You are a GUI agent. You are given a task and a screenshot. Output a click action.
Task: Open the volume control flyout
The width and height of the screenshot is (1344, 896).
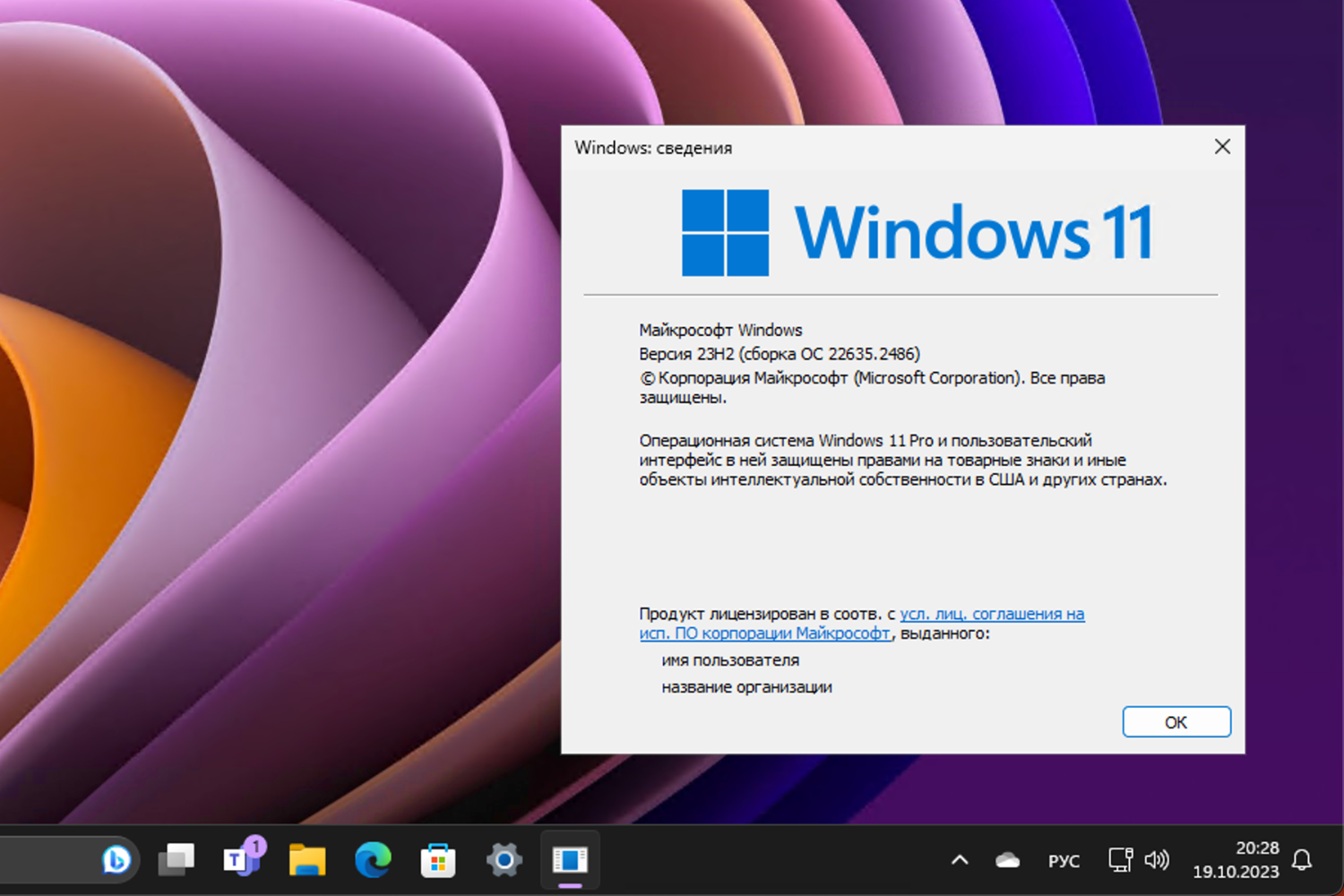tap(1157, 860)
